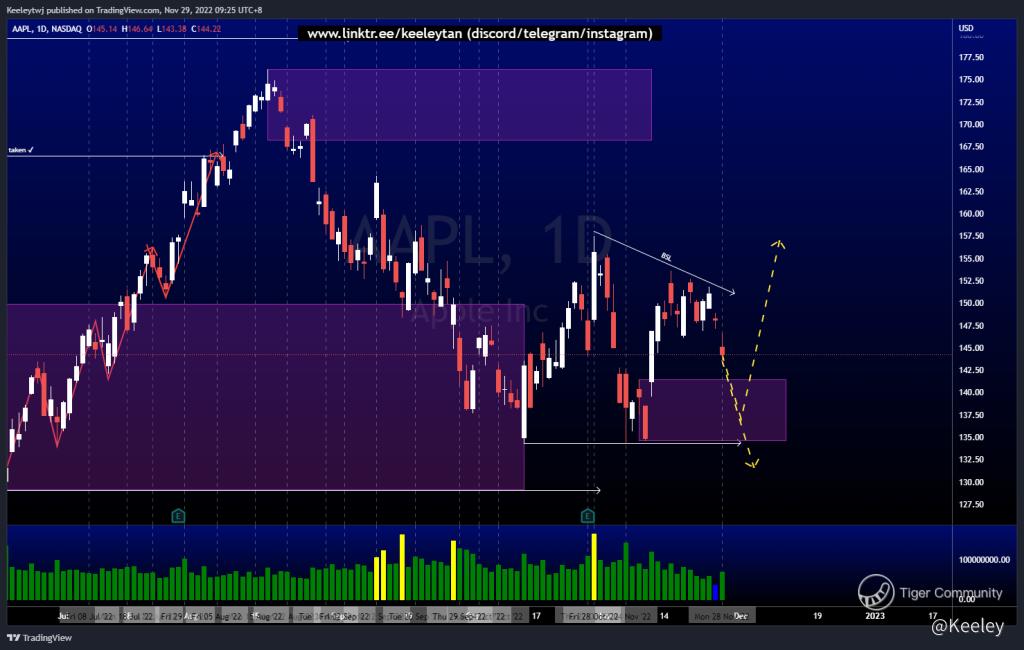Click the 100000000.00 volume axis label
Viewport: 1024px width, 650px height.
pos(984,560)
